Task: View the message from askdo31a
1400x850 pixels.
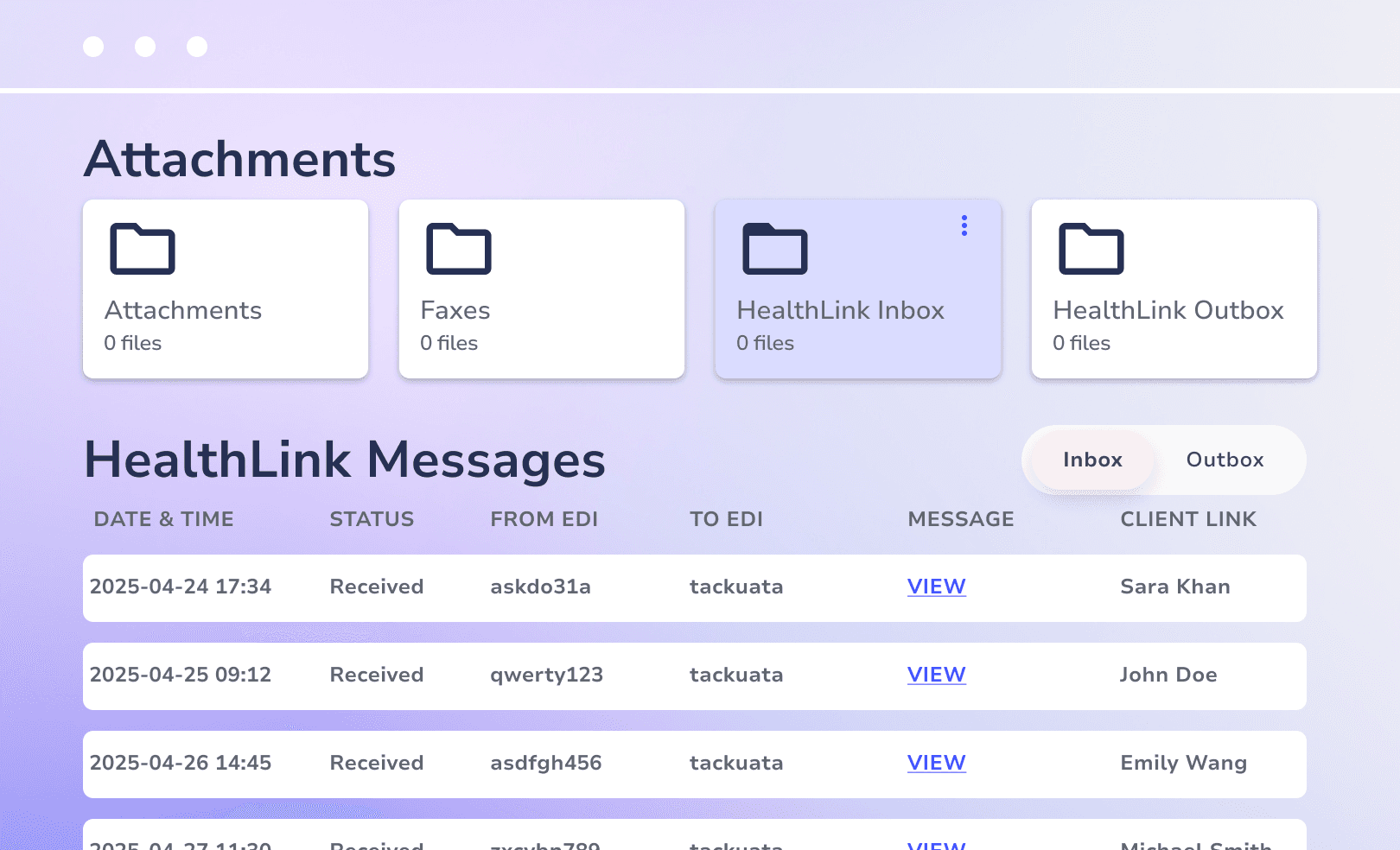Action: 936,587
